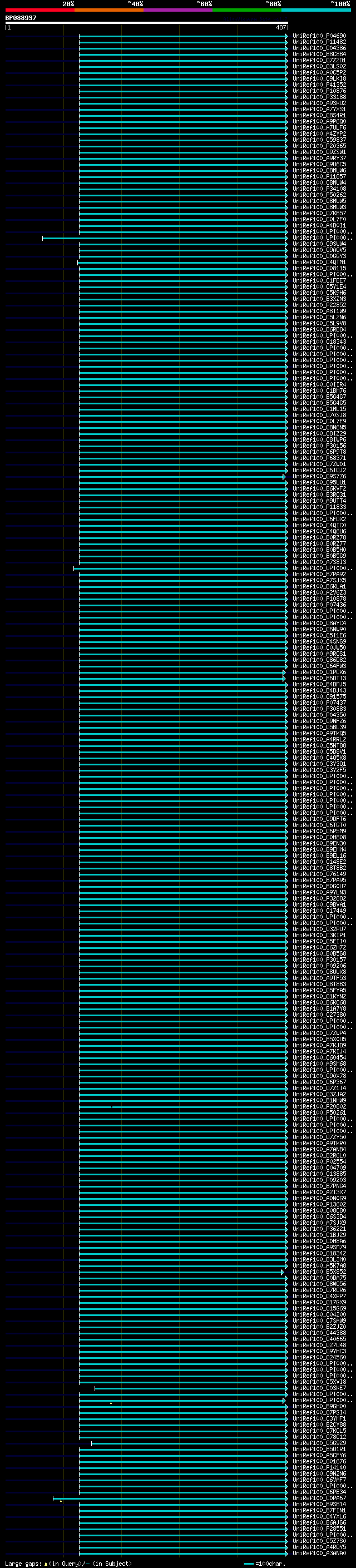The image size is (356, 1568).
Task: Select hit UniRef100_P11482
Action: tap(319, 42)
